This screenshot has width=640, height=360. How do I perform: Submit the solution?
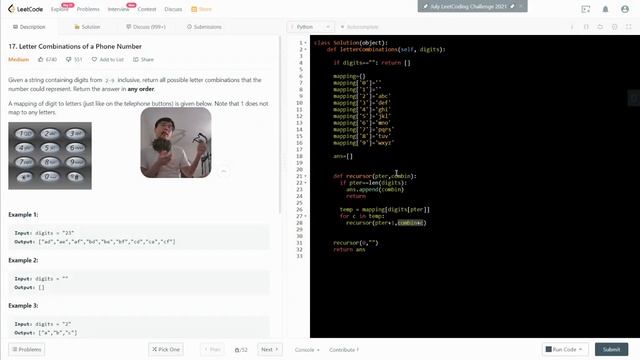tap(611, 349)
